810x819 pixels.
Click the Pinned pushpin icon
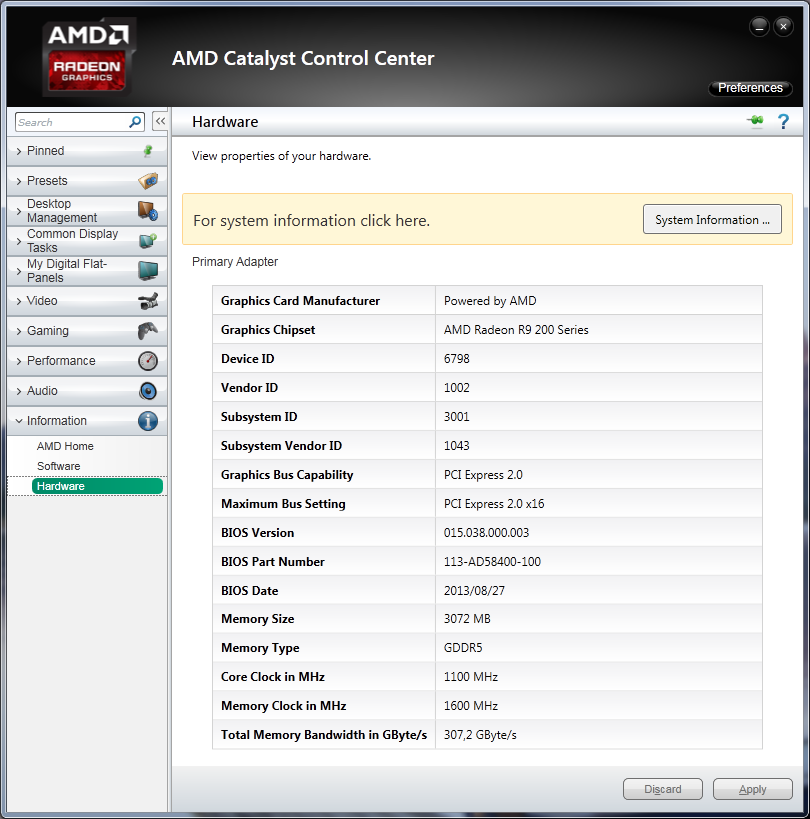click(148, 151)
